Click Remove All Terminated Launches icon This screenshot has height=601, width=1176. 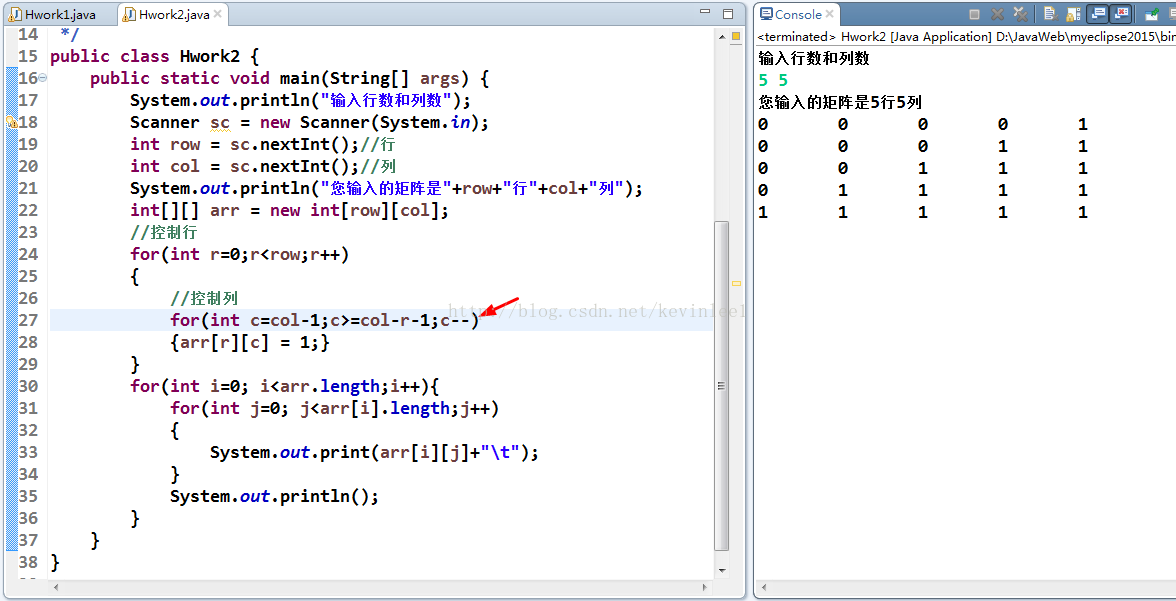point(1020,14)
